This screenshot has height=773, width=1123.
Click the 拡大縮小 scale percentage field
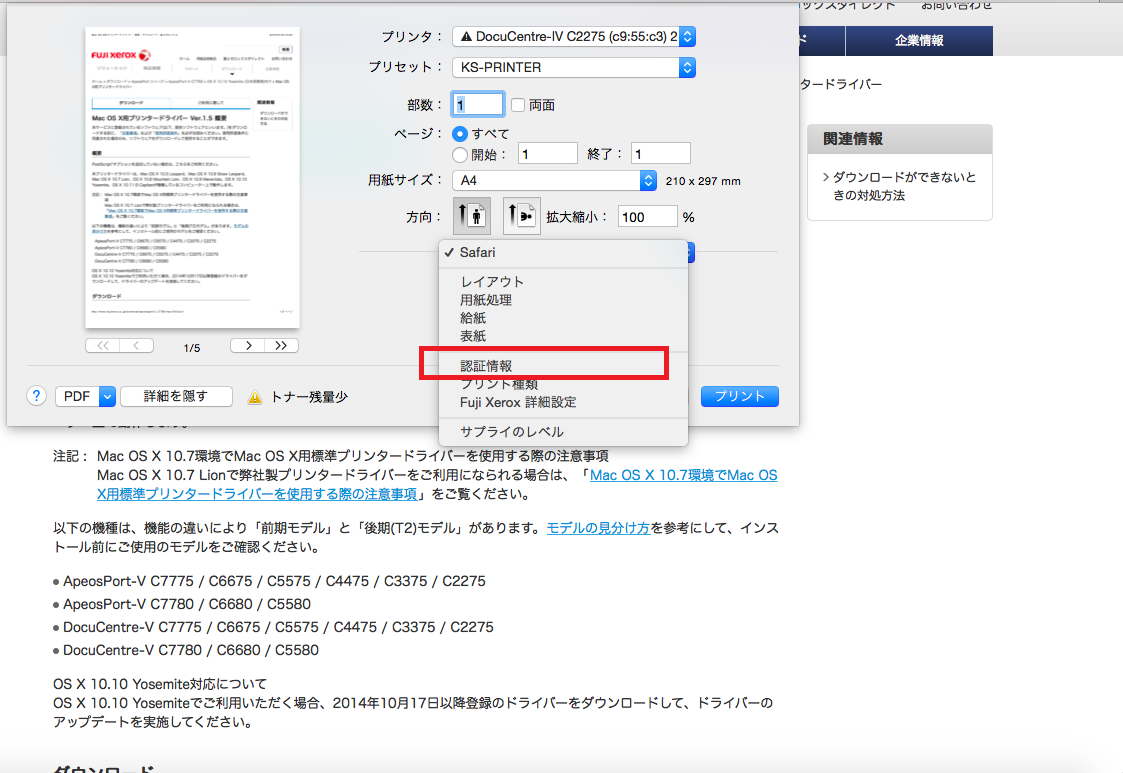point(647,216)
